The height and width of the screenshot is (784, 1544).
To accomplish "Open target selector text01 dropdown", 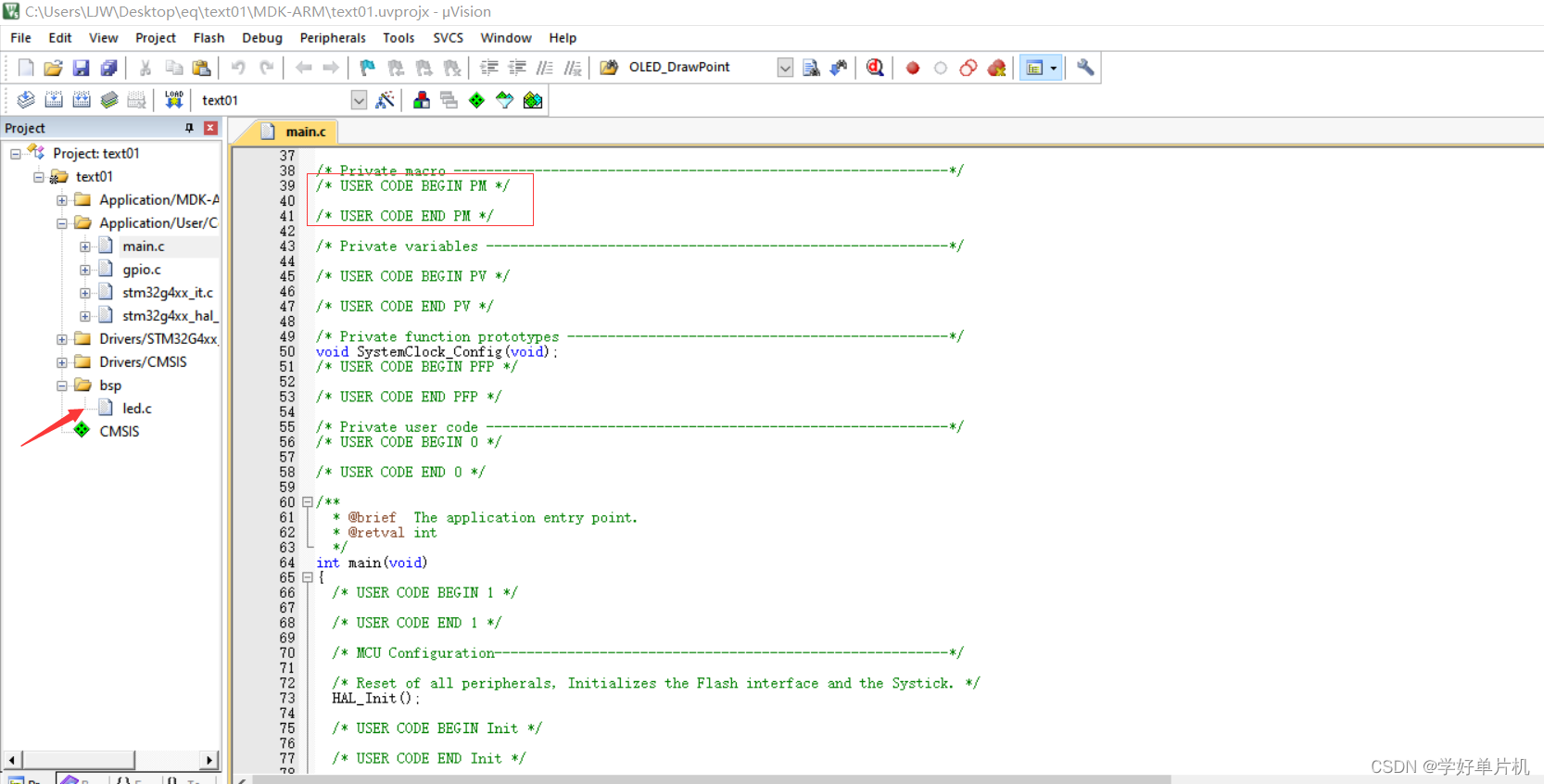I will click(359, 100).
